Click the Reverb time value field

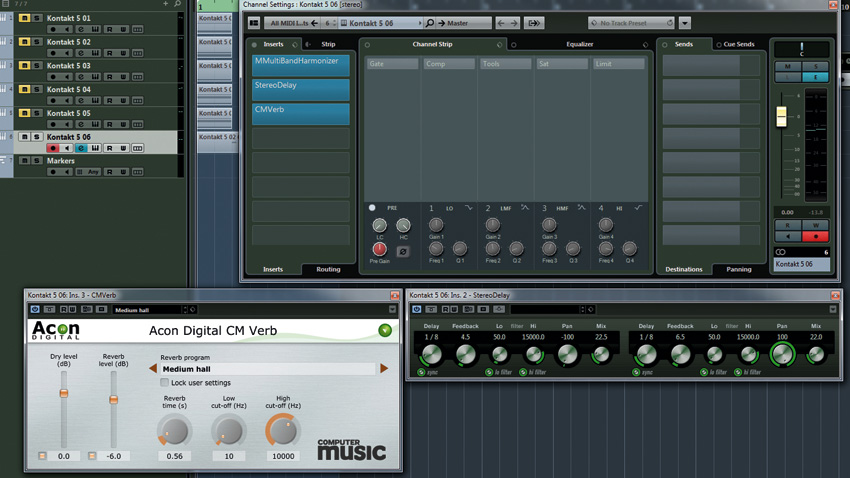175,456
